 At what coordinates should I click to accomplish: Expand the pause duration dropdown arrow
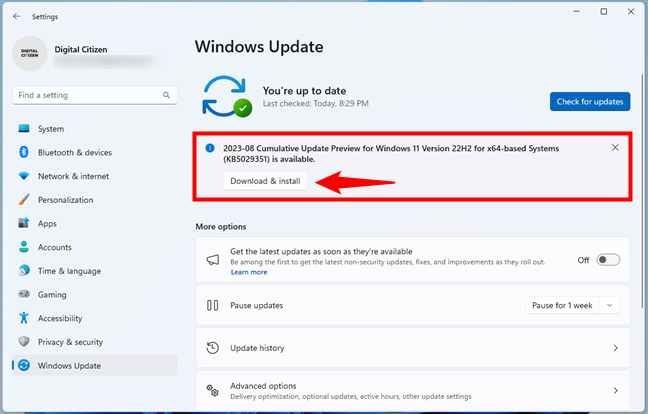click(x=610, y=305)
